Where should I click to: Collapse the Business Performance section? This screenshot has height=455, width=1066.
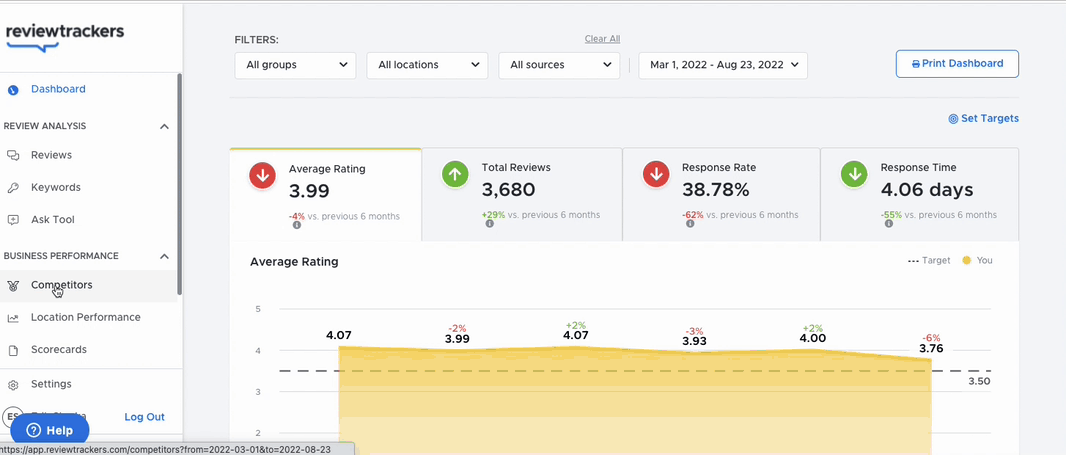[x=164, y=256]
